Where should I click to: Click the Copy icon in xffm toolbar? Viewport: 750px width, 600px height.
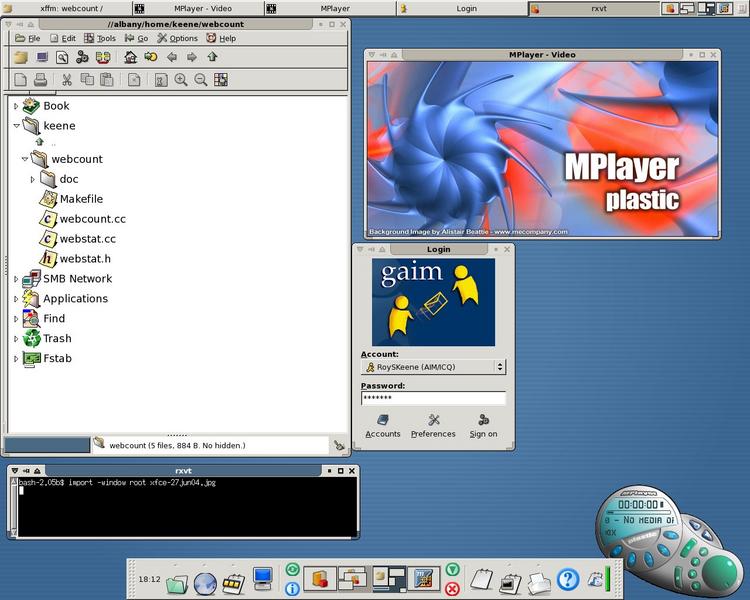coord(87,79)
